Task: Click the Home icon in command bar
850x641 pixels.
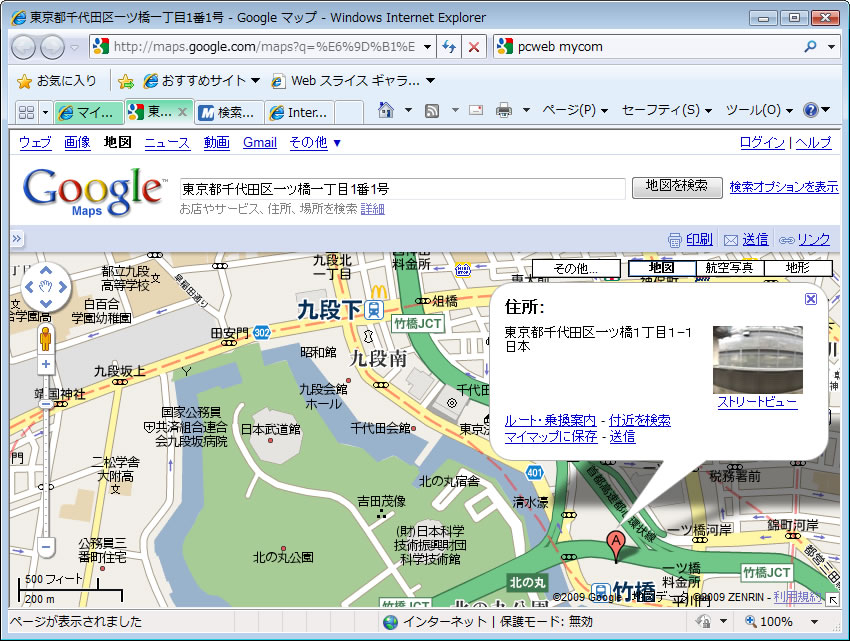Action: (x=385, y=110)
